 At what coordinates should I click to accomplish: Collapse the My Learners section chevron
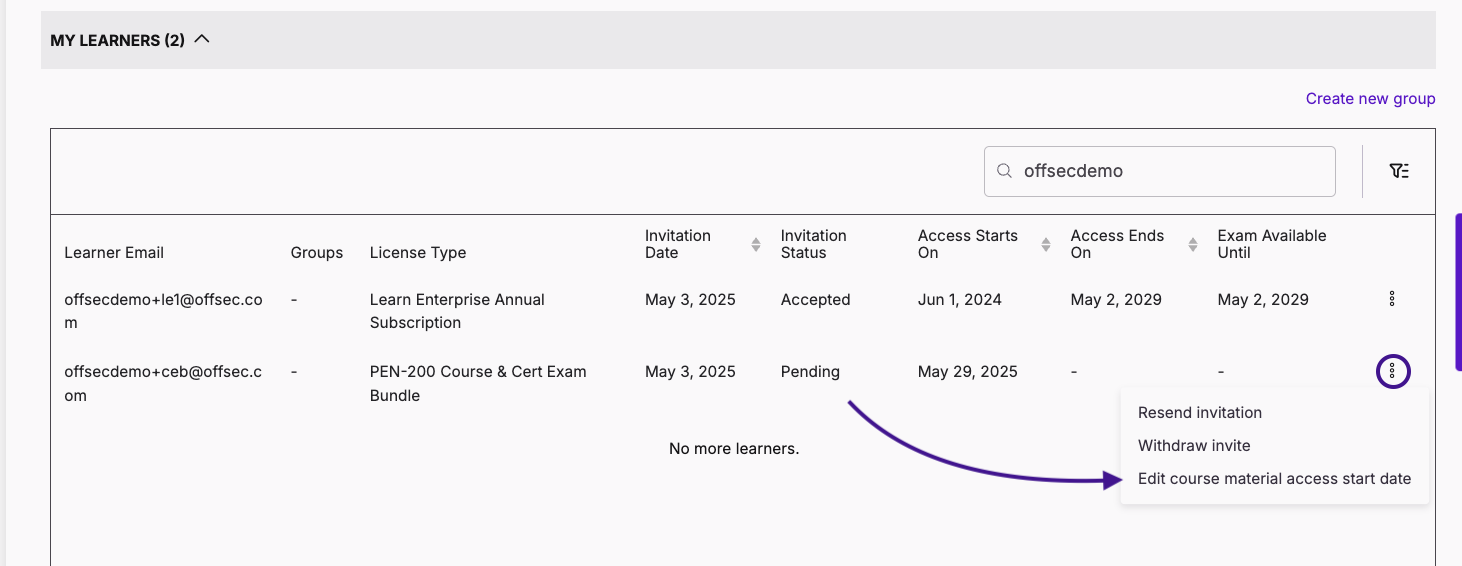coord(202,40)
